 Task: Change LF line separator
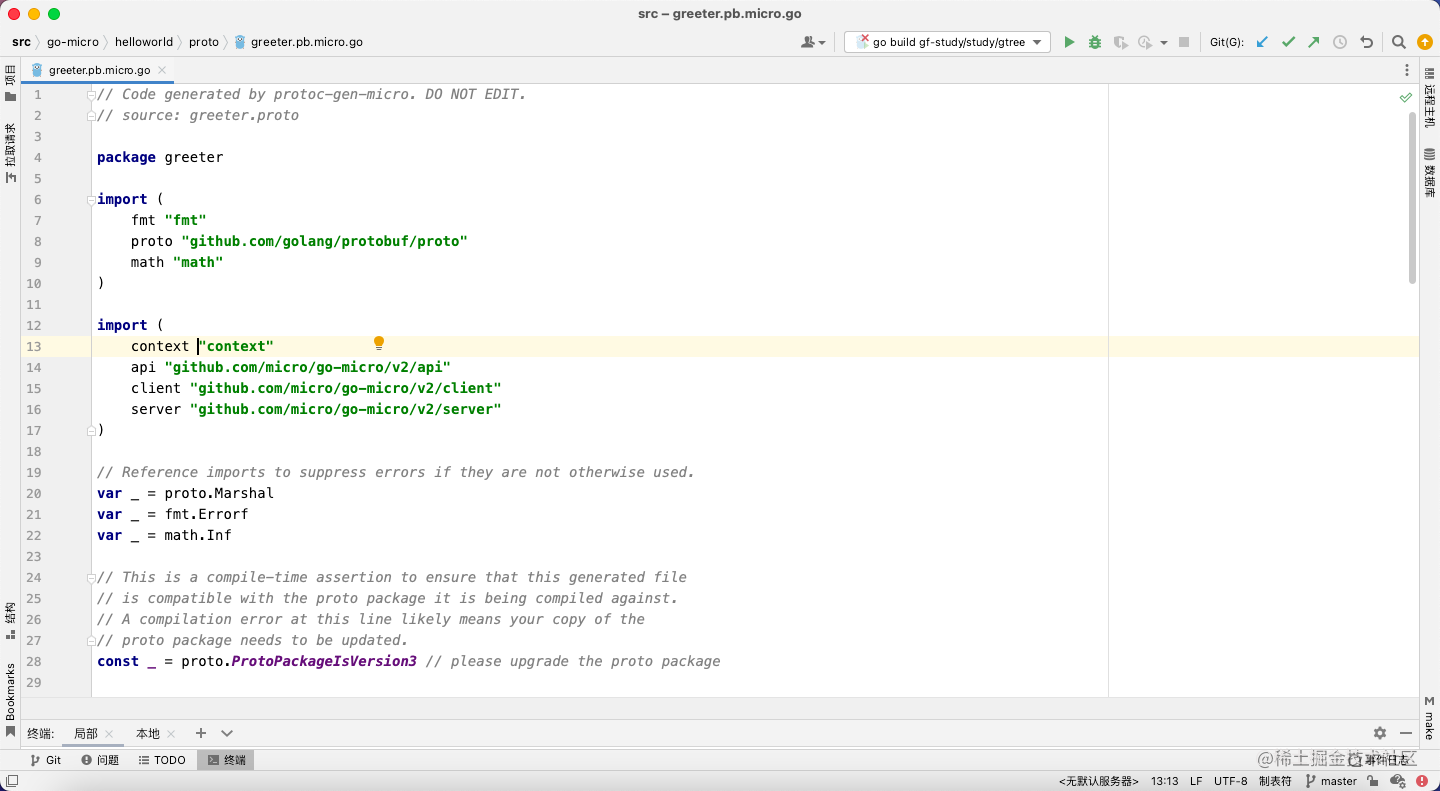pyautogui.click(x=1196, y=781)
